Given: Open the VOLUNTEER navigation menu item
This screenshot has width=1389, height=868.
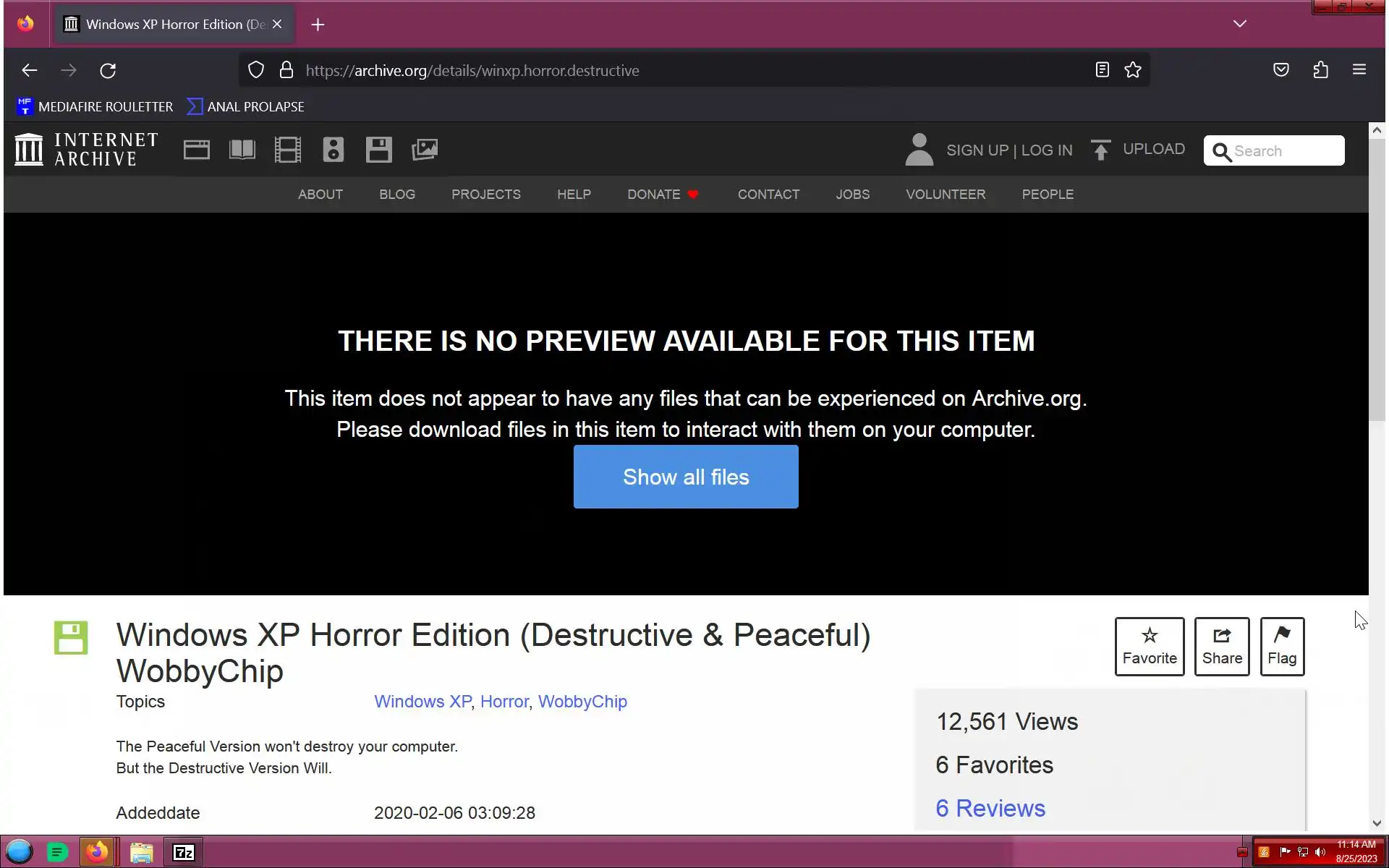Looking at the screenshot, I should tap(945, 195).
